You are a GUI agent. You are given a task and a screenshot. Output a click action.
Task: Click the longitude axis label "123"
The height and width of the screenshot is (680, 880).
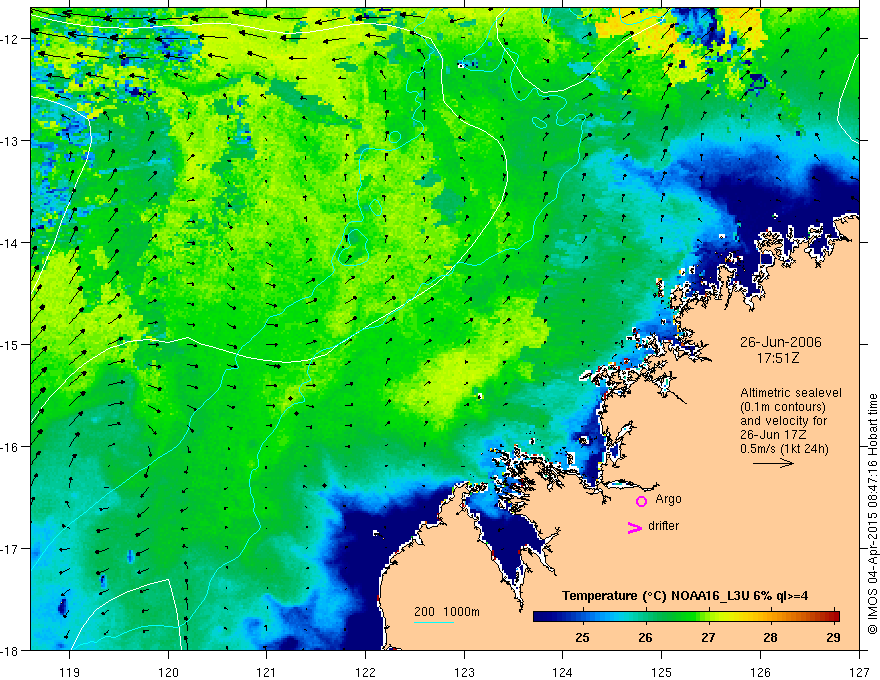pyautogui.click(x=464, y=672)
